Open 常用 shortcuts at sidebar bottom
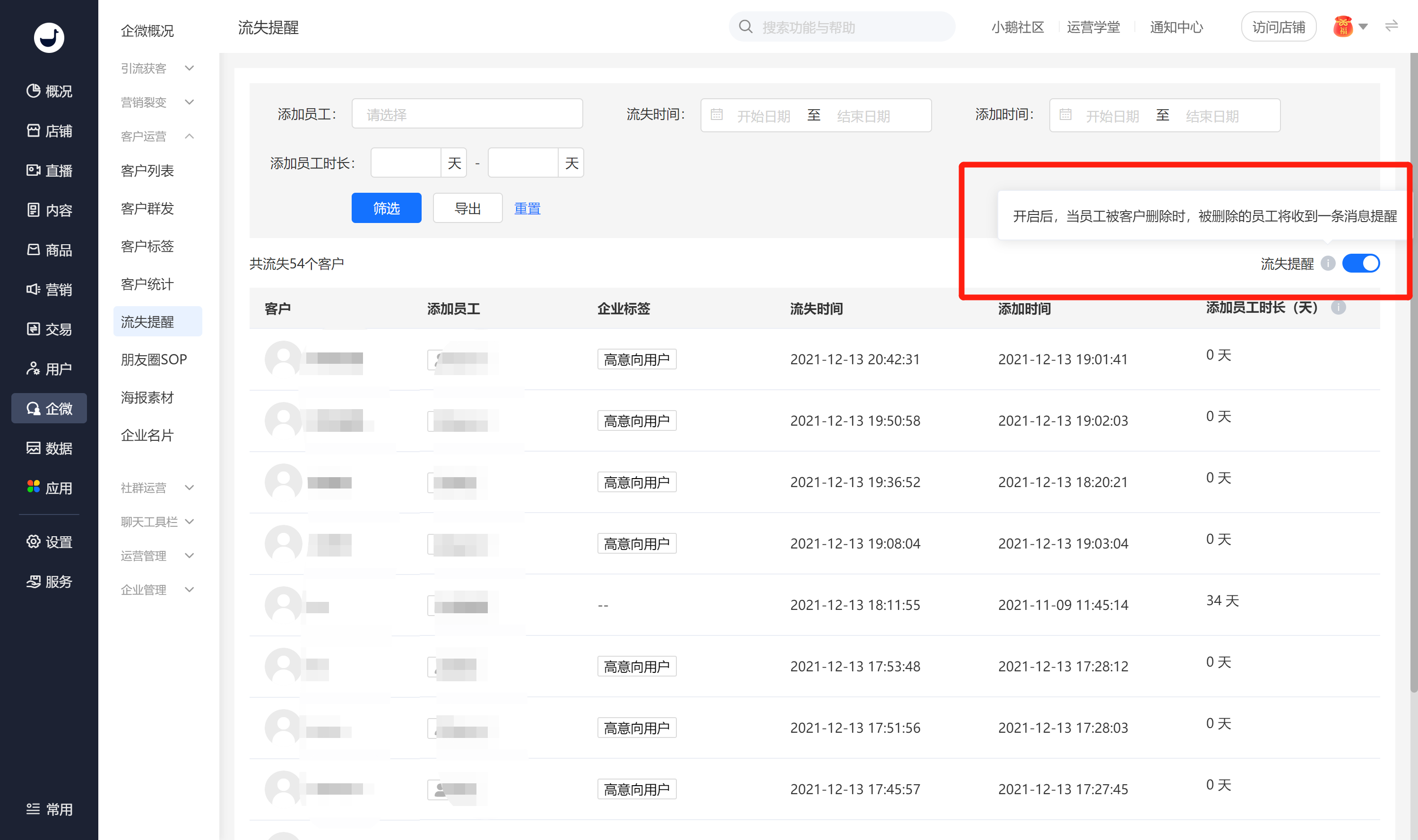 pos(49,809)
